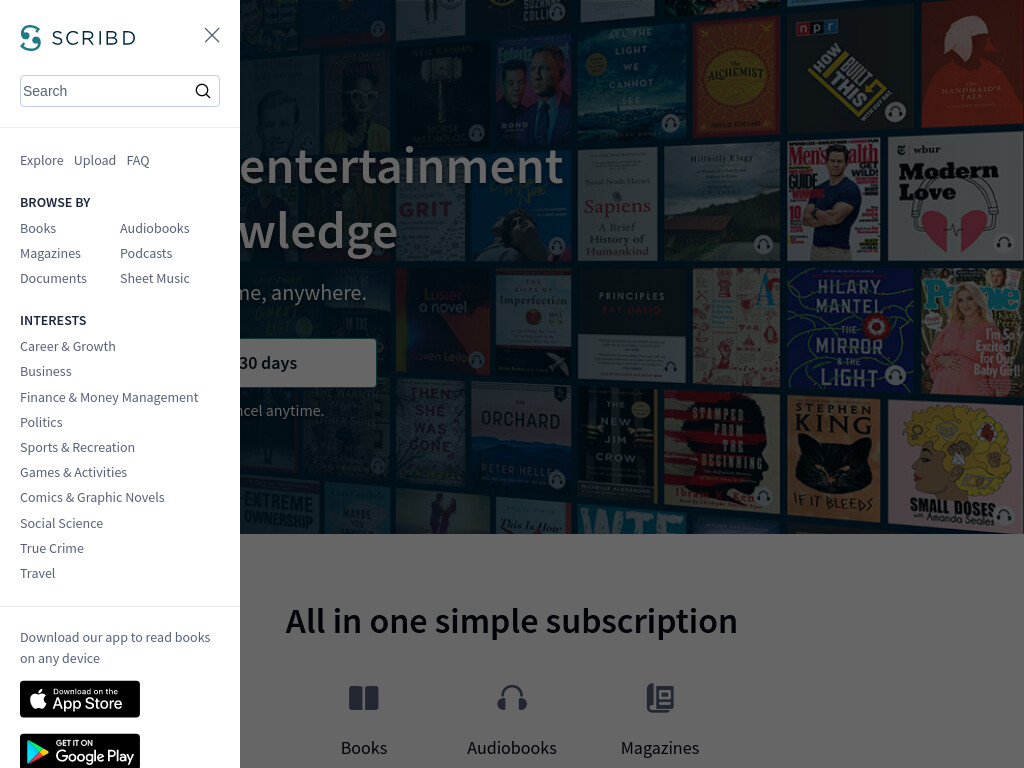Select The Gifts of Imperfection cover
Viewport: 1024px width, 768px height.
[x=534, y=325]
